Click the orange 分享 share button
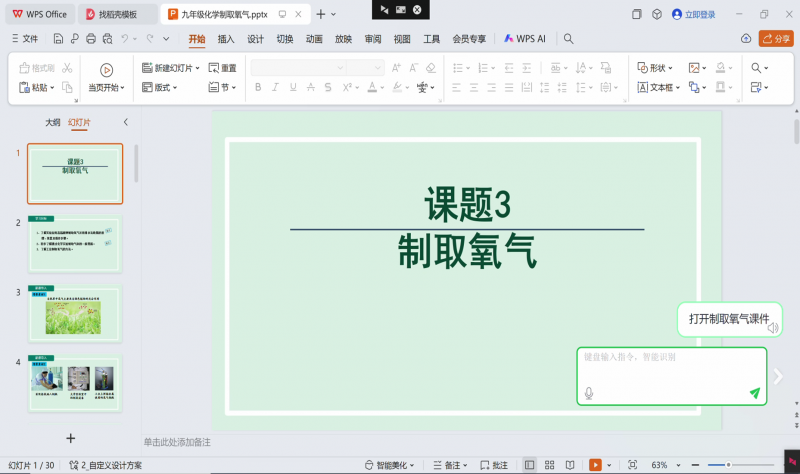Viewport: 800px width, 474px height. coord(776,39)
